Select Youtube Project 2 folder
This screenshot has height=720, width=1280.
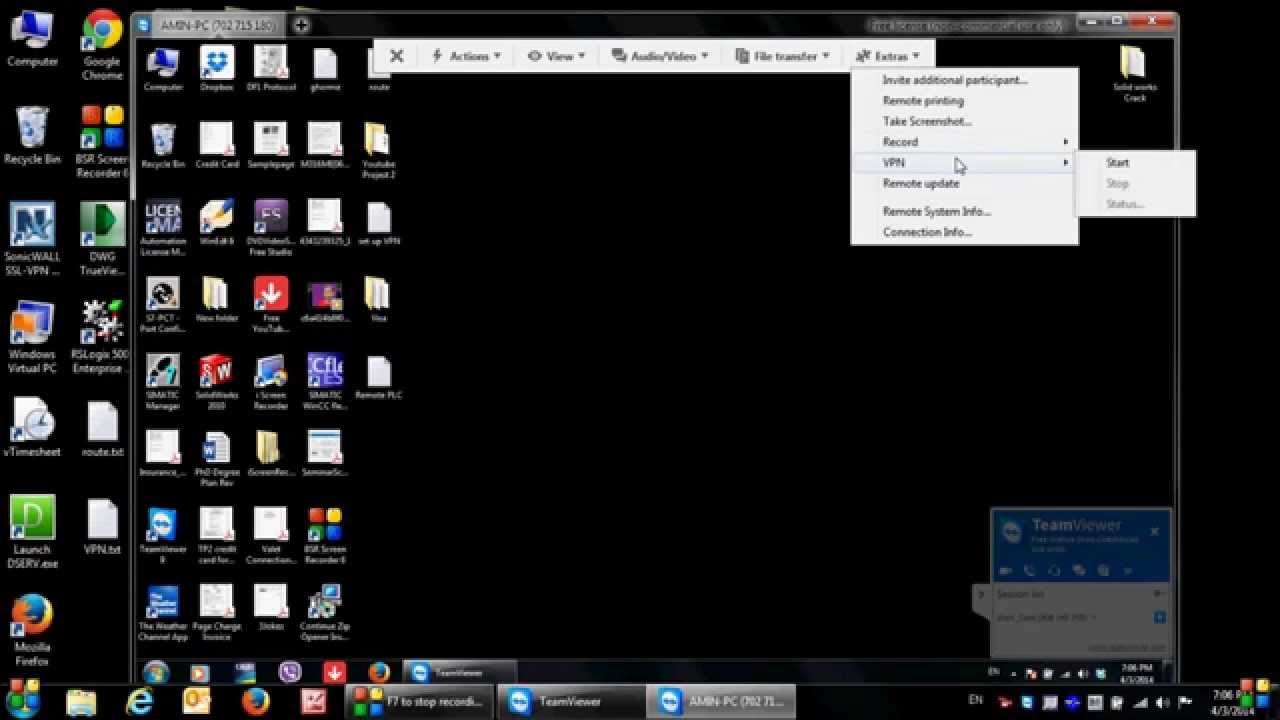tap(378, 150)
